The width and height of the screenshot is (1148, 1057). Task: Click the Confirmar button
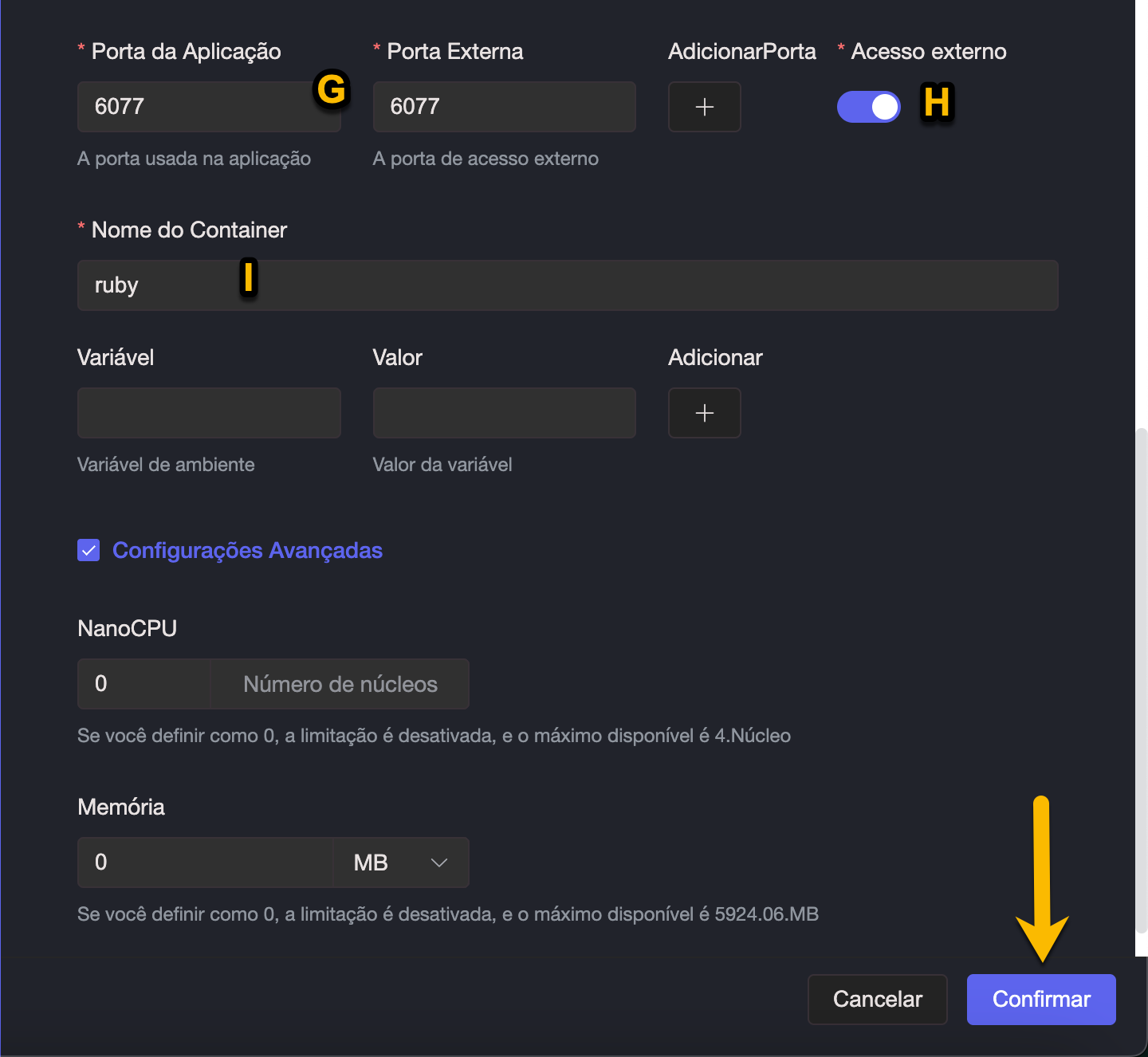click(x=1041, y=1000)
